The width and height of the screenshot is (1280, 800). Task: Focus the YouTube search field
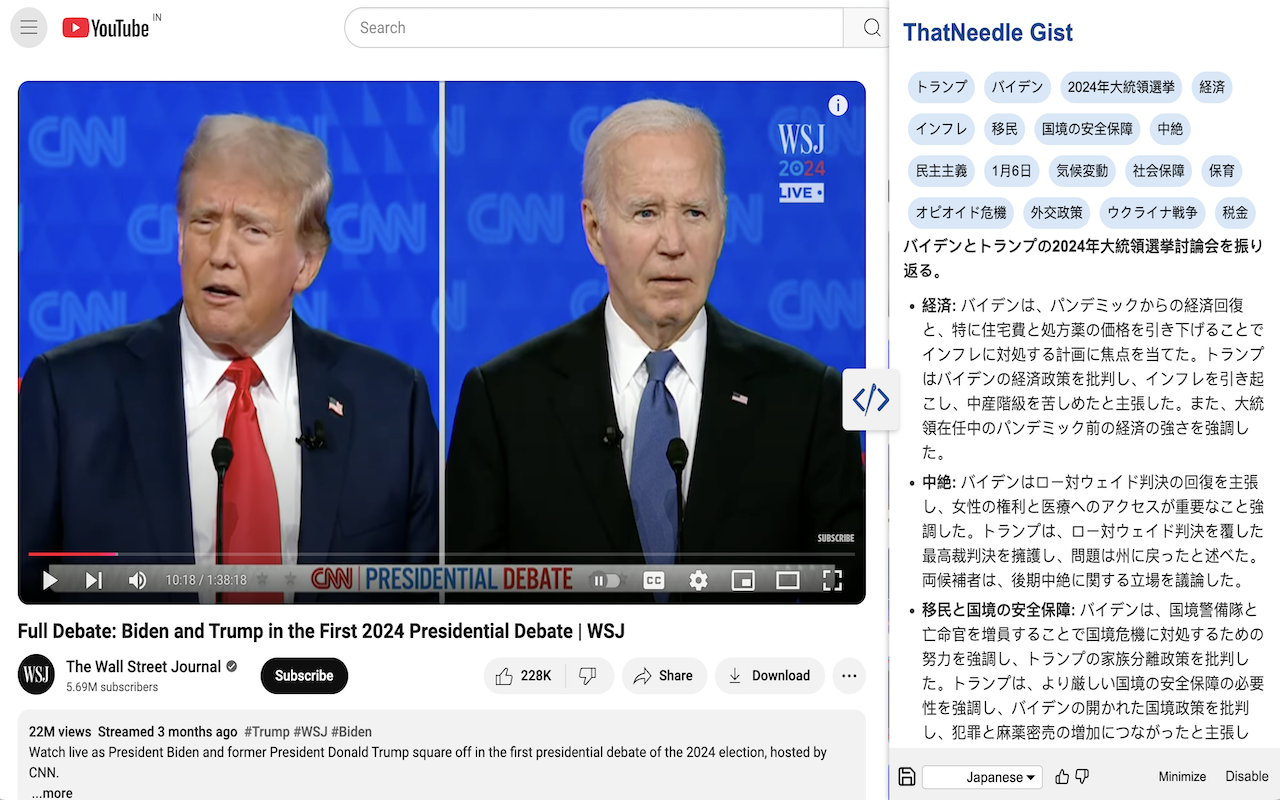(x=594, y=28)
